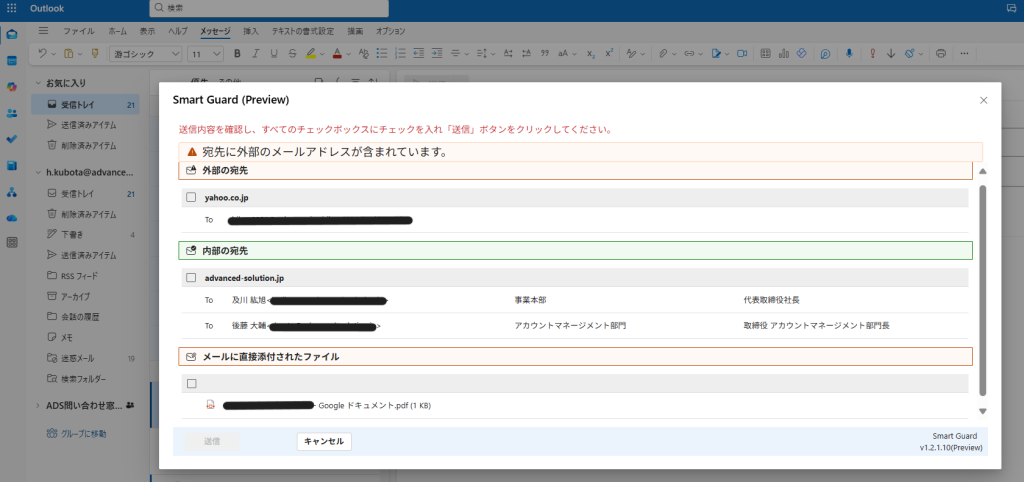Click the microphone dictate icon in toolbar

(849, 53)
